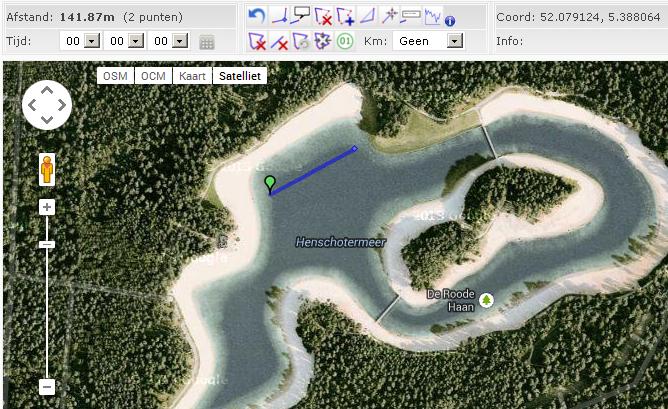Image resolution: width=668 pixels, height=409 pixels.
Task: Delete the whole route polygon
Action: click(257, 41)
